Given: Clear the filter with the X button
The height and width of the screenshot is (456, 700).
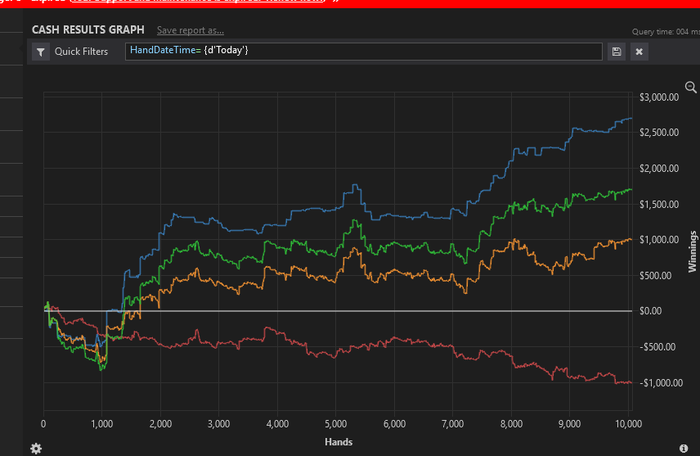Looking at the screenshot, I should point(639,52).
